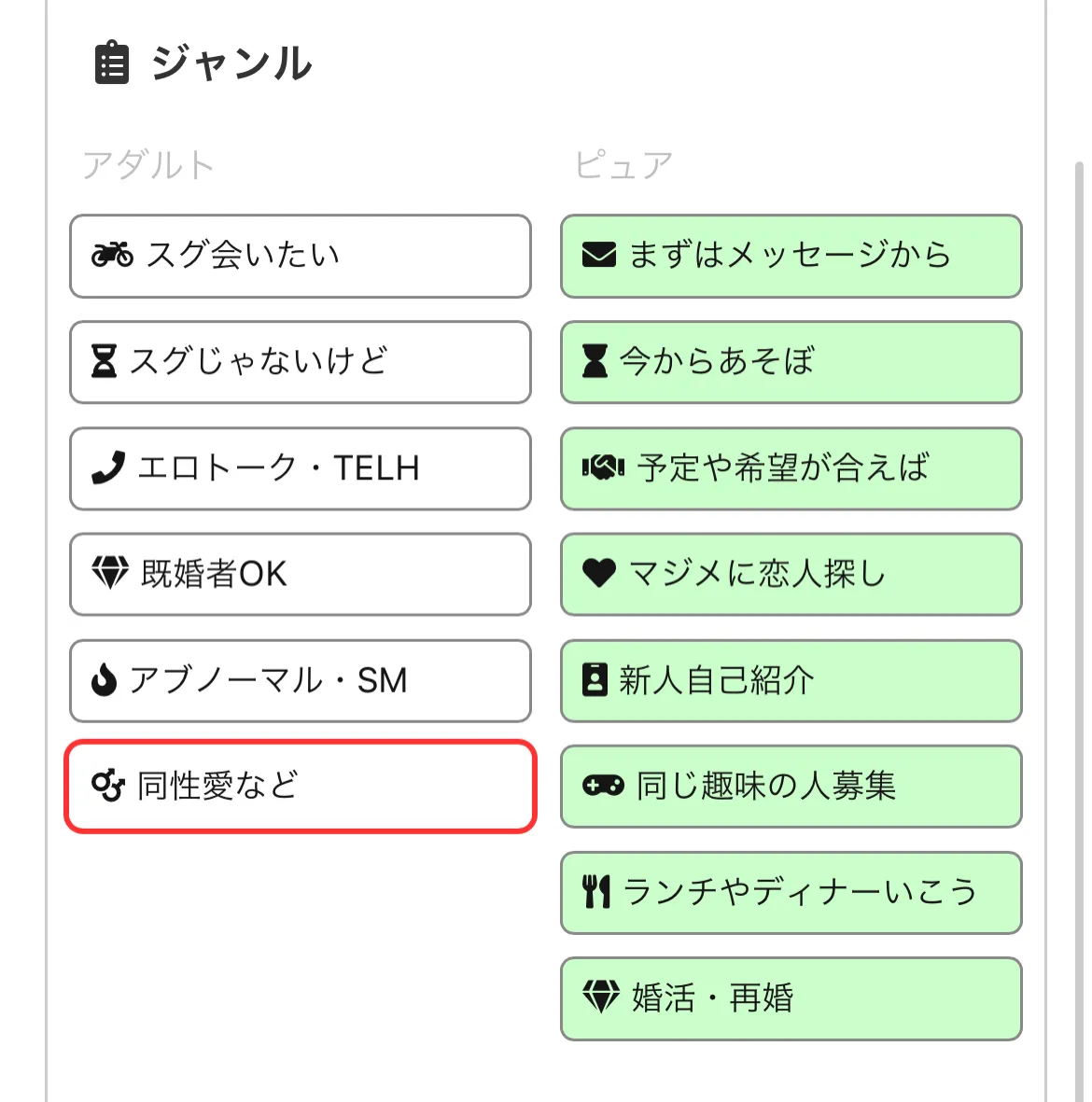Select the 新人自己紹介 button

point(791,681)
